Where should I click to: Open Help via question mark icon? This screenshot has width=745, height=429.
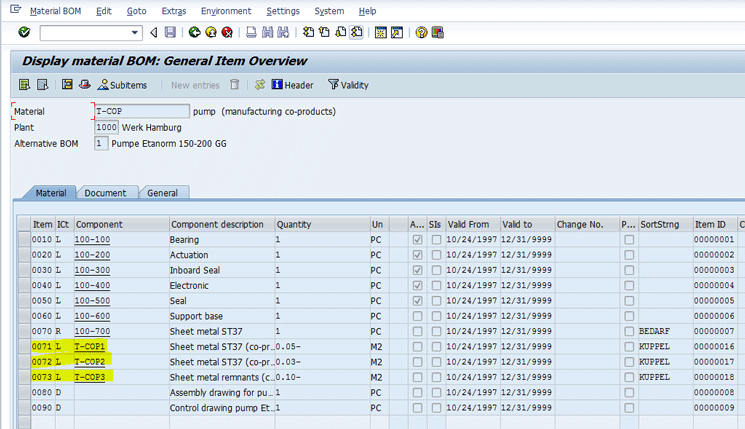[421, 33]
